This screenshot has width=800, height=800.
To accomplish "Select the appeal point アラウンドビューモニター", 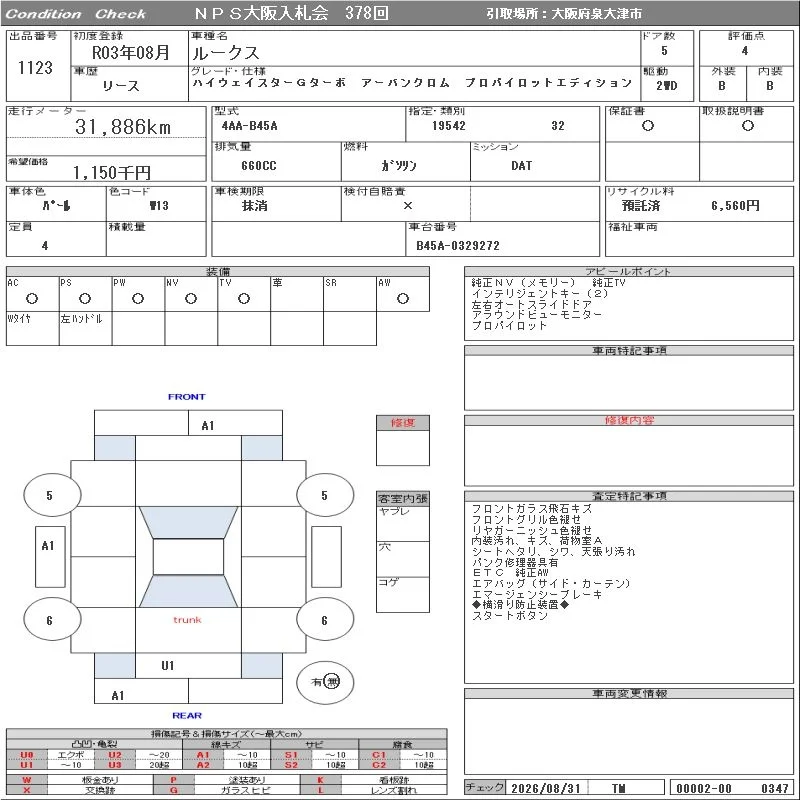I will pyautogui.click(x=537, y=315).
